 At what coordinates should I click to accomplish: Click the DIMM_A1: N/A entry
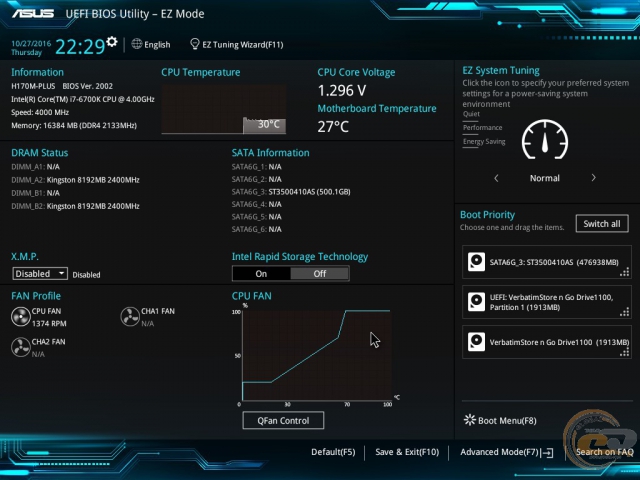36,167
